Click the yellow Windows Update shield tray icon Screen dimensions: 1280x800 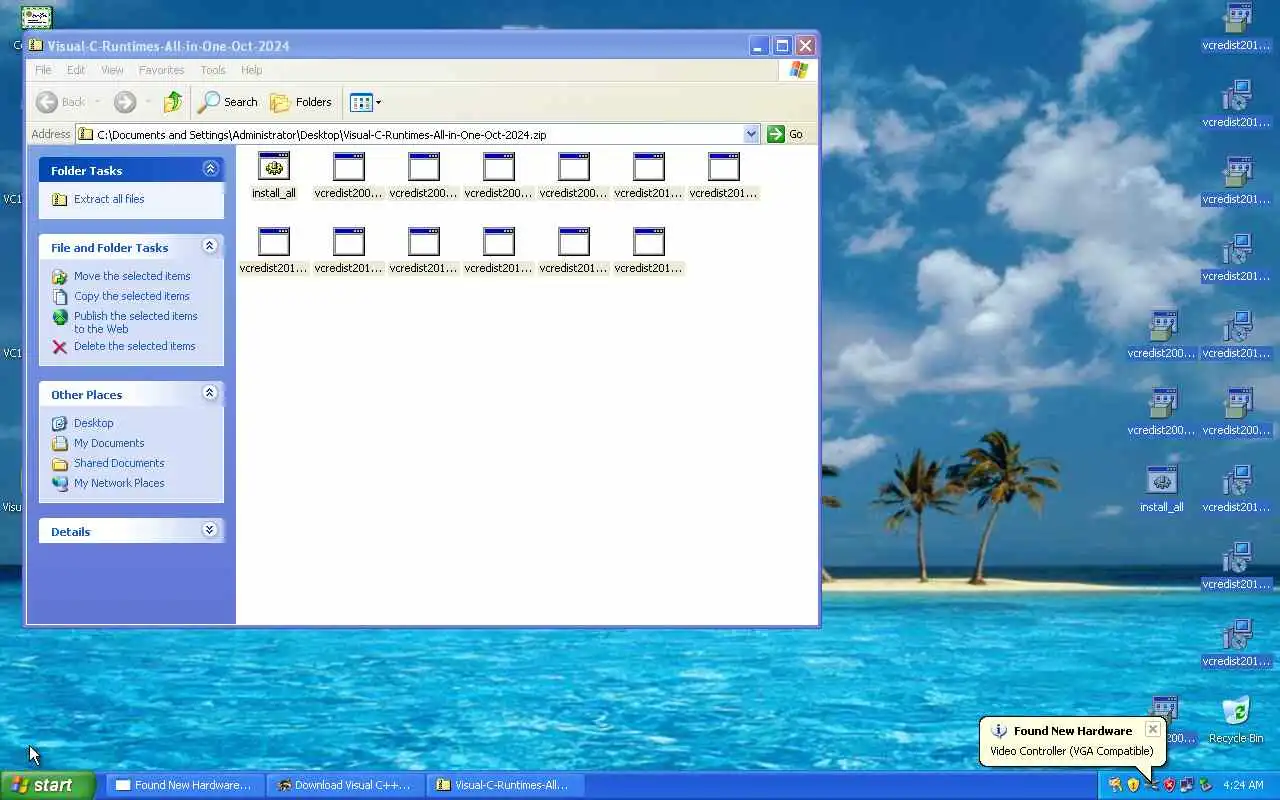(1133, 785)
